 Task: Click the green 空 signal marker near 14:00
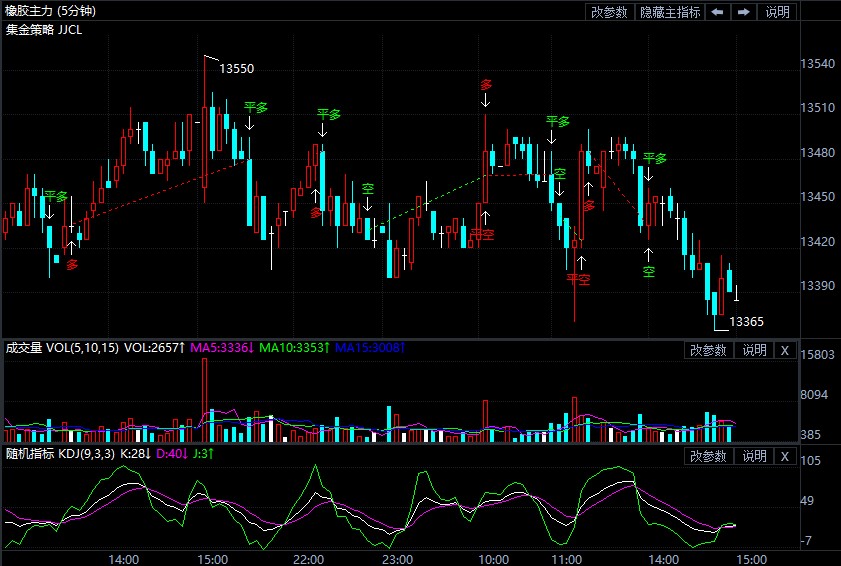point(648,271)
